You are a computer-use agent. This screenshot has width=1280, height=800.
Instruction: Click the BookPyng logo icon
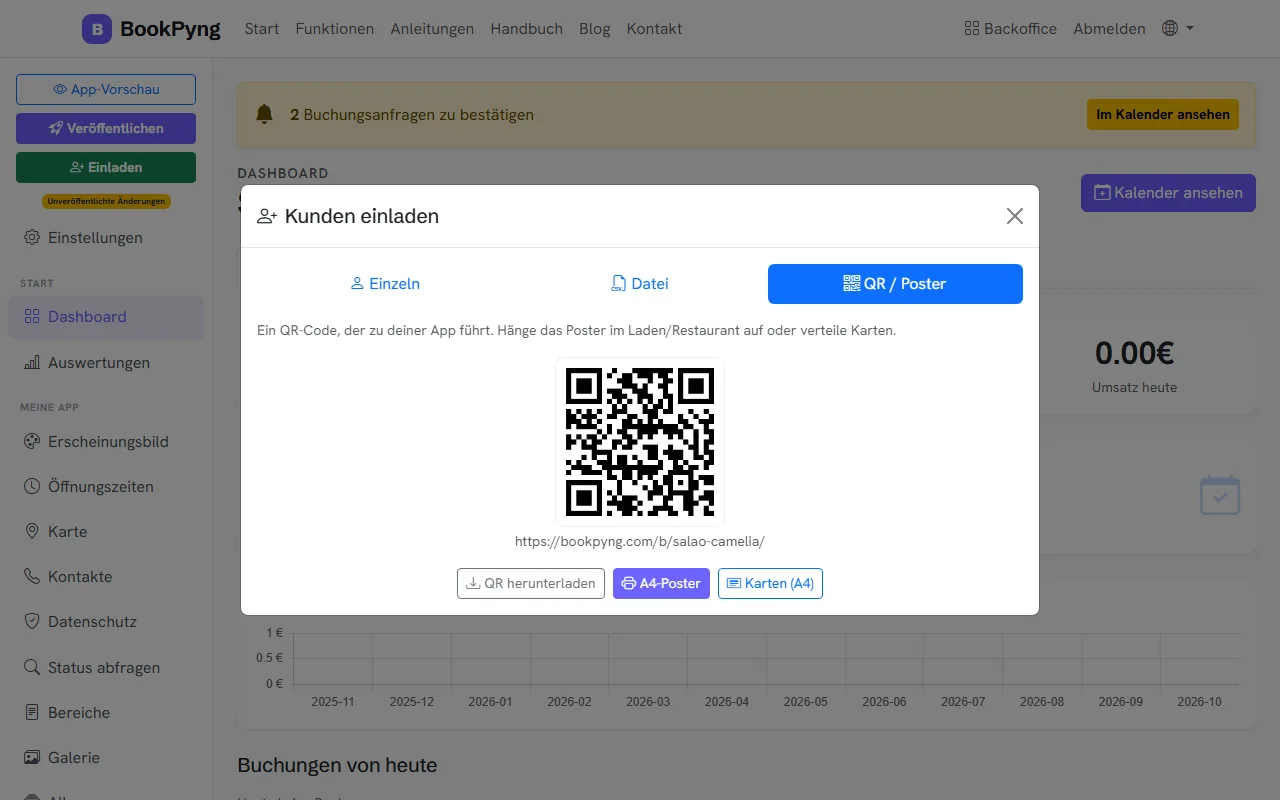[97, 29]
